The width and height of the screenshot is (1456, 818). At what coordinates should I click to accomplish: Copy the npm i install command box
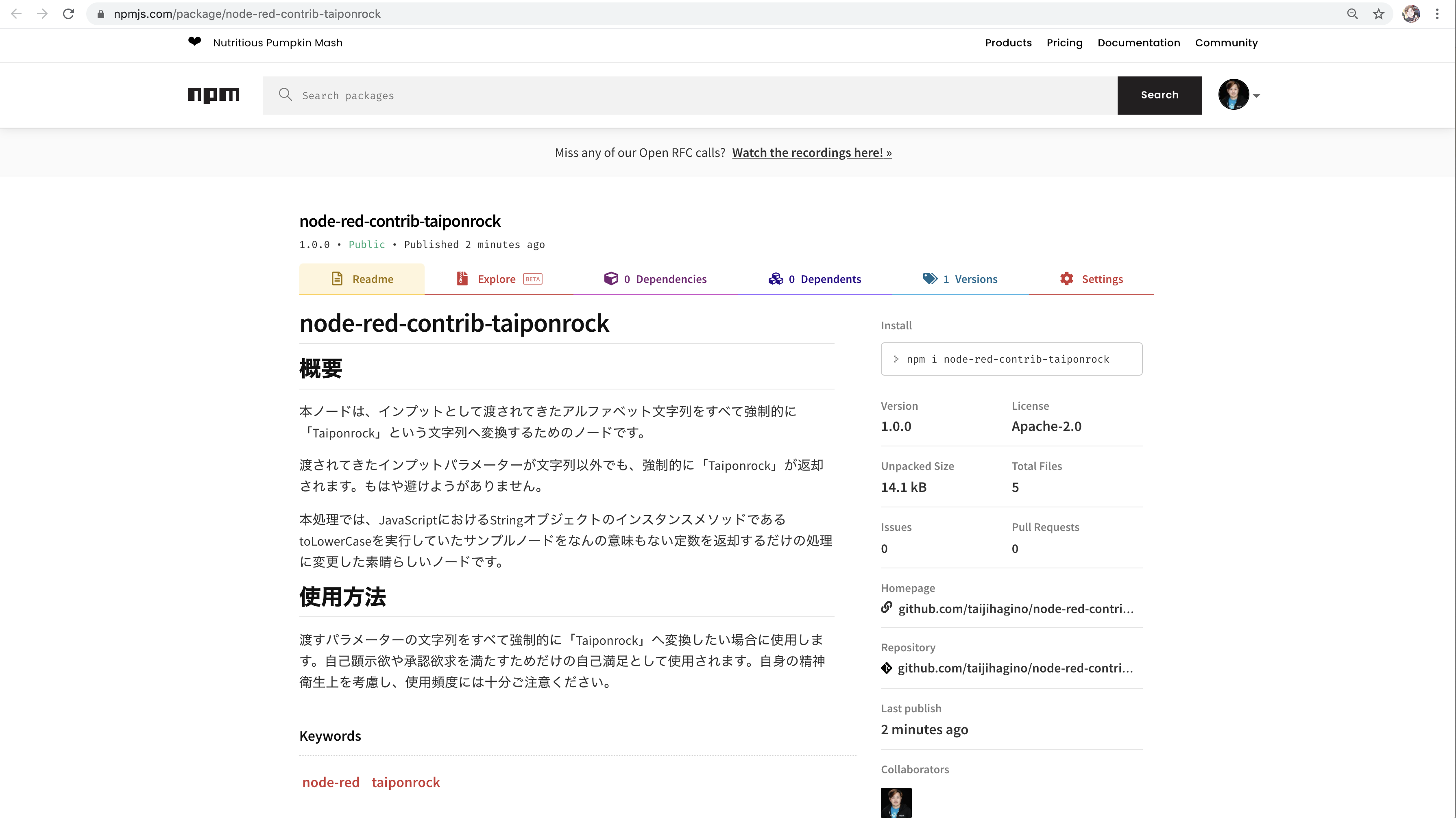(1011, 359)
